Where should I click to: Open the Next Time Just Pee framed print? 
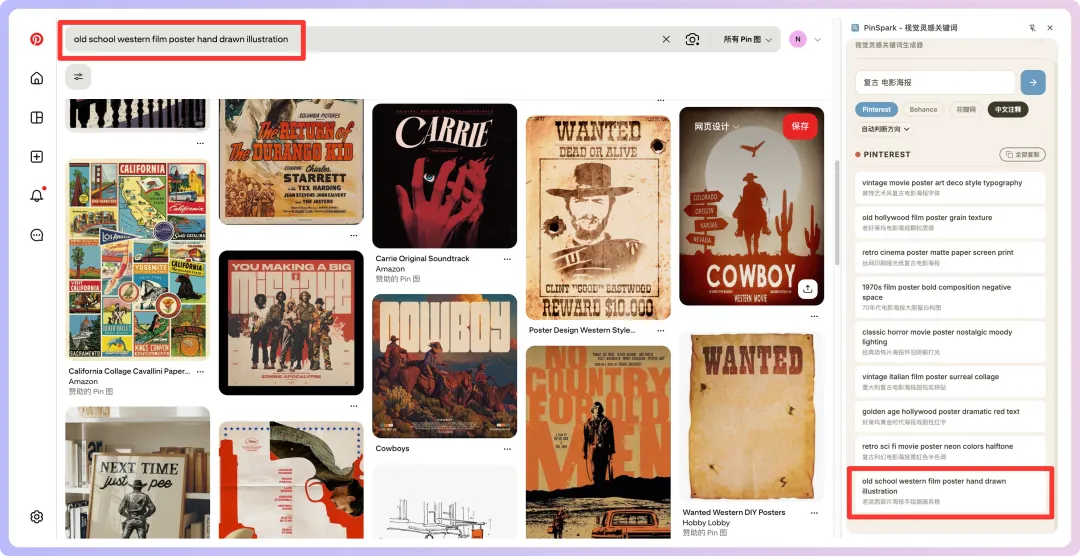[137, 473]
